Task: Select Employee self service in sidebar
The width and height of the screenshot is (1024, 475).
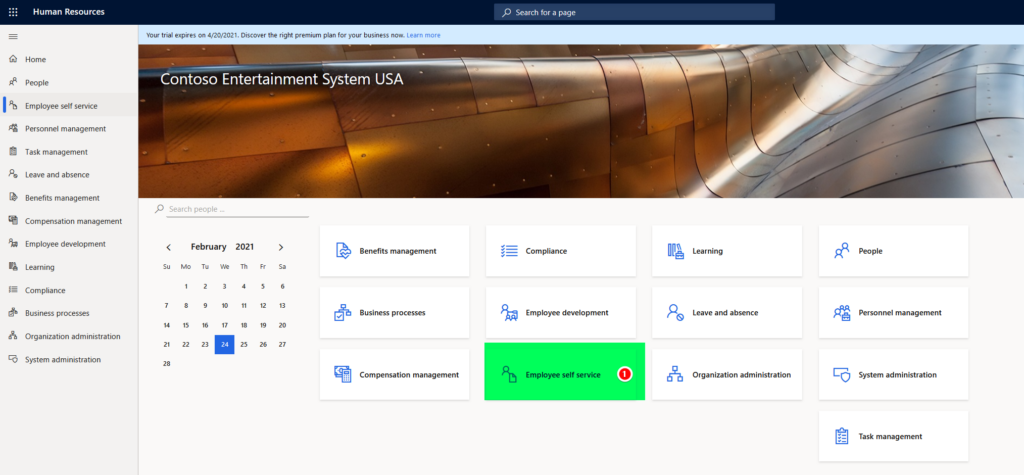Action: (69, 105)
